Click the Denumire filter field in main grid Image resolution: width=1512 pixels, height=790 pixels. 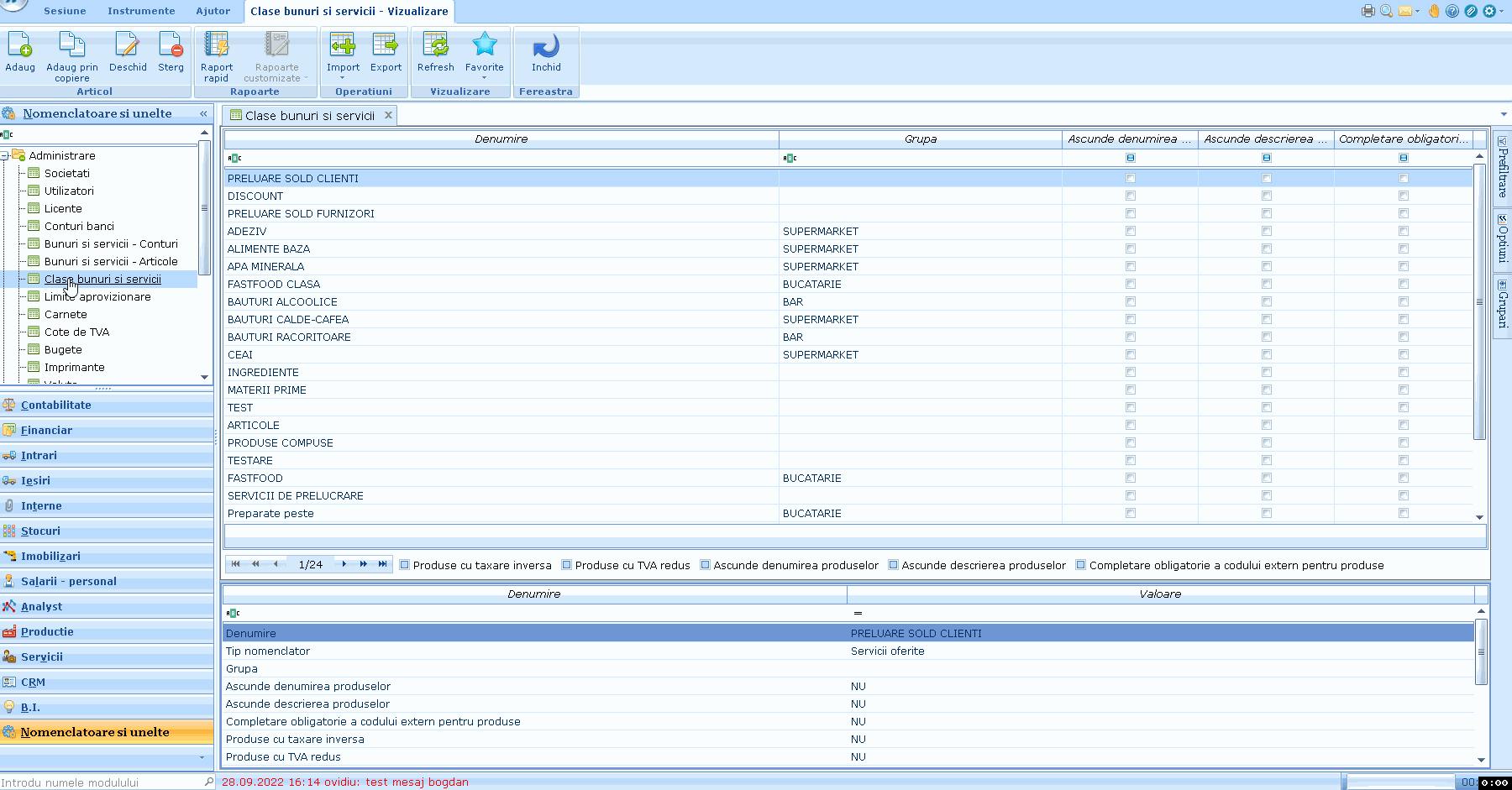(x=501, y=158)
